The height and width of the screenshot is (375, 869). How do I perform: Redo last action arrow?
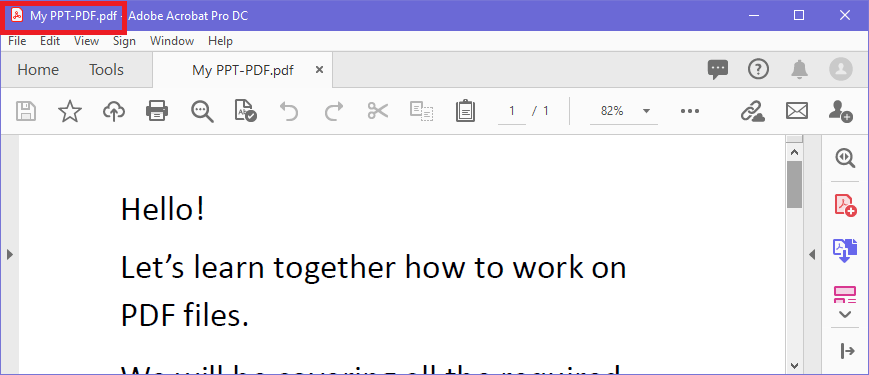tap(334, 111)
